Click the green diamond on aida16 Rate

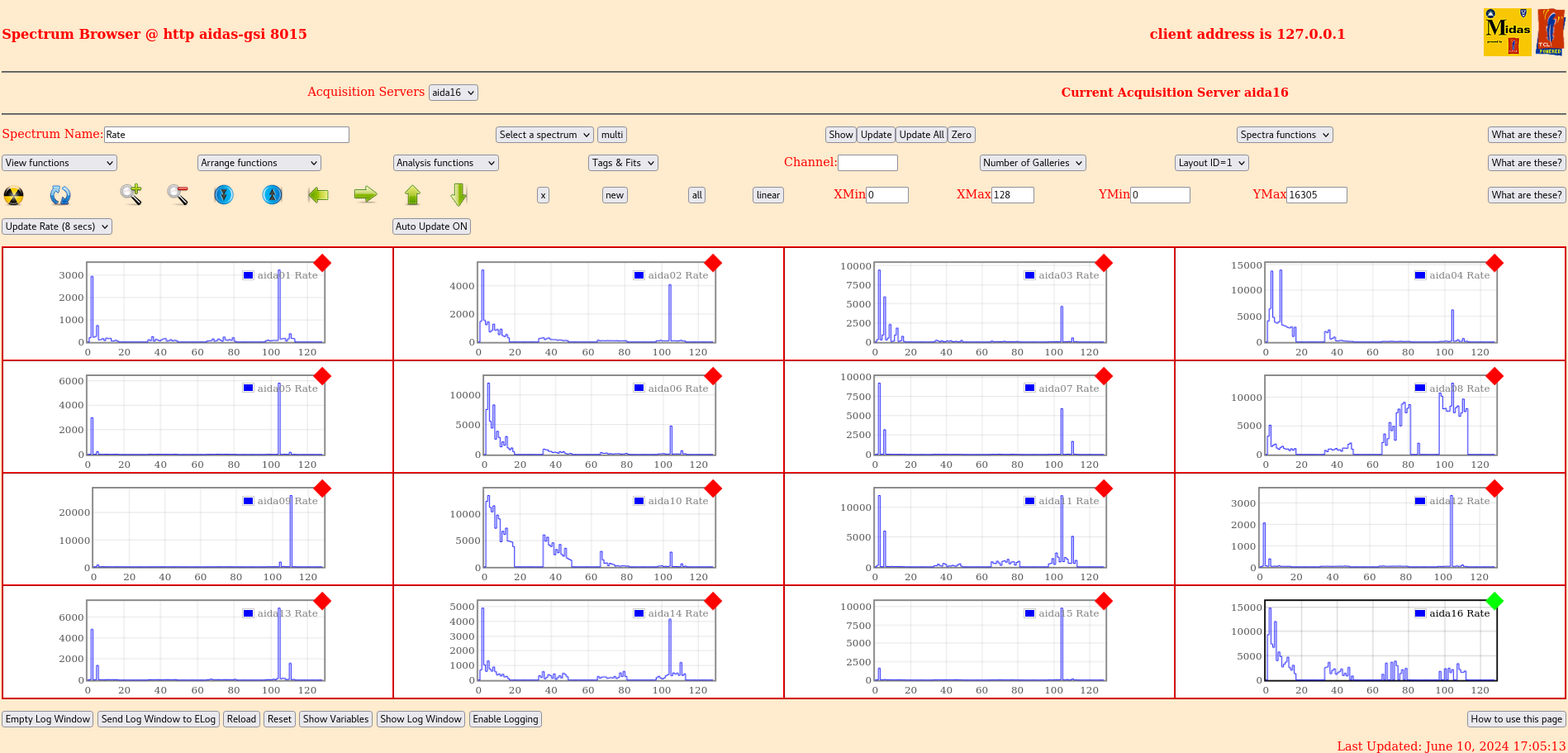pos(1494,601)
